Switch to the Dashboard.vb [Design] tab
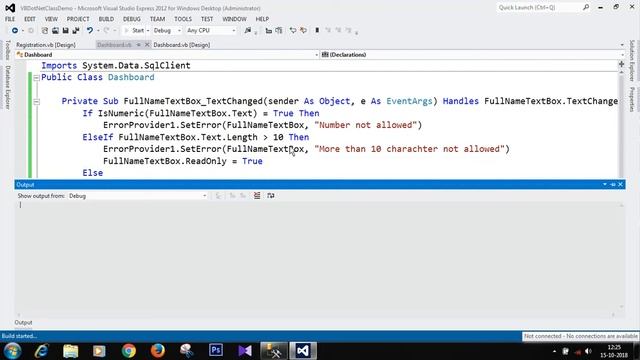 pos(182,45)
